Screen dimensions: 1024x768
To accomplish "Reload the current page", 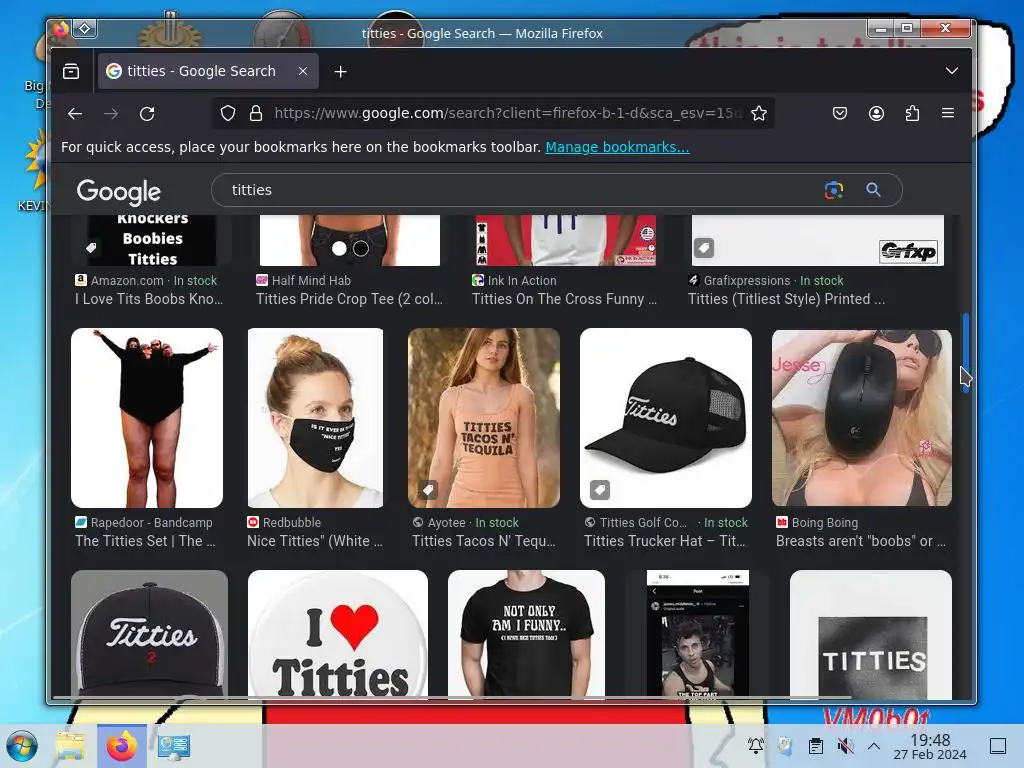I will point(147,114).
